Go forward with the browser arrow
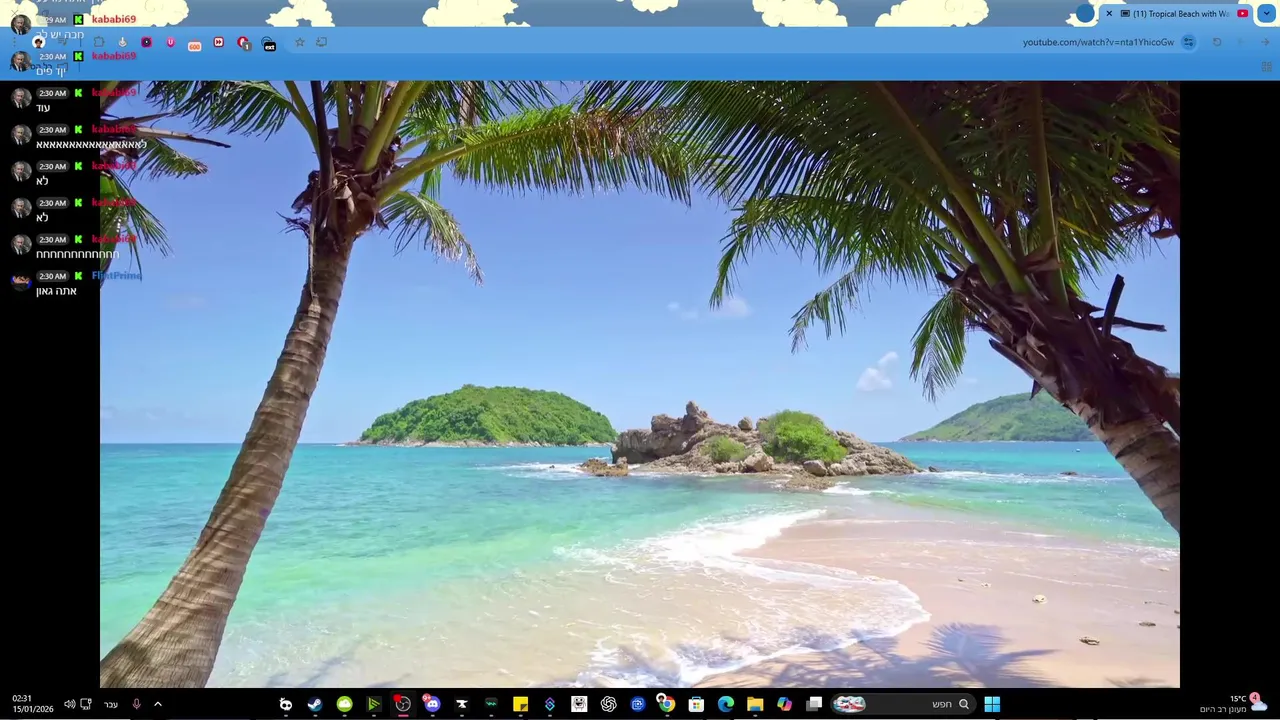Viewport: 1280px width, 720px height. [x=1241, y=42]
